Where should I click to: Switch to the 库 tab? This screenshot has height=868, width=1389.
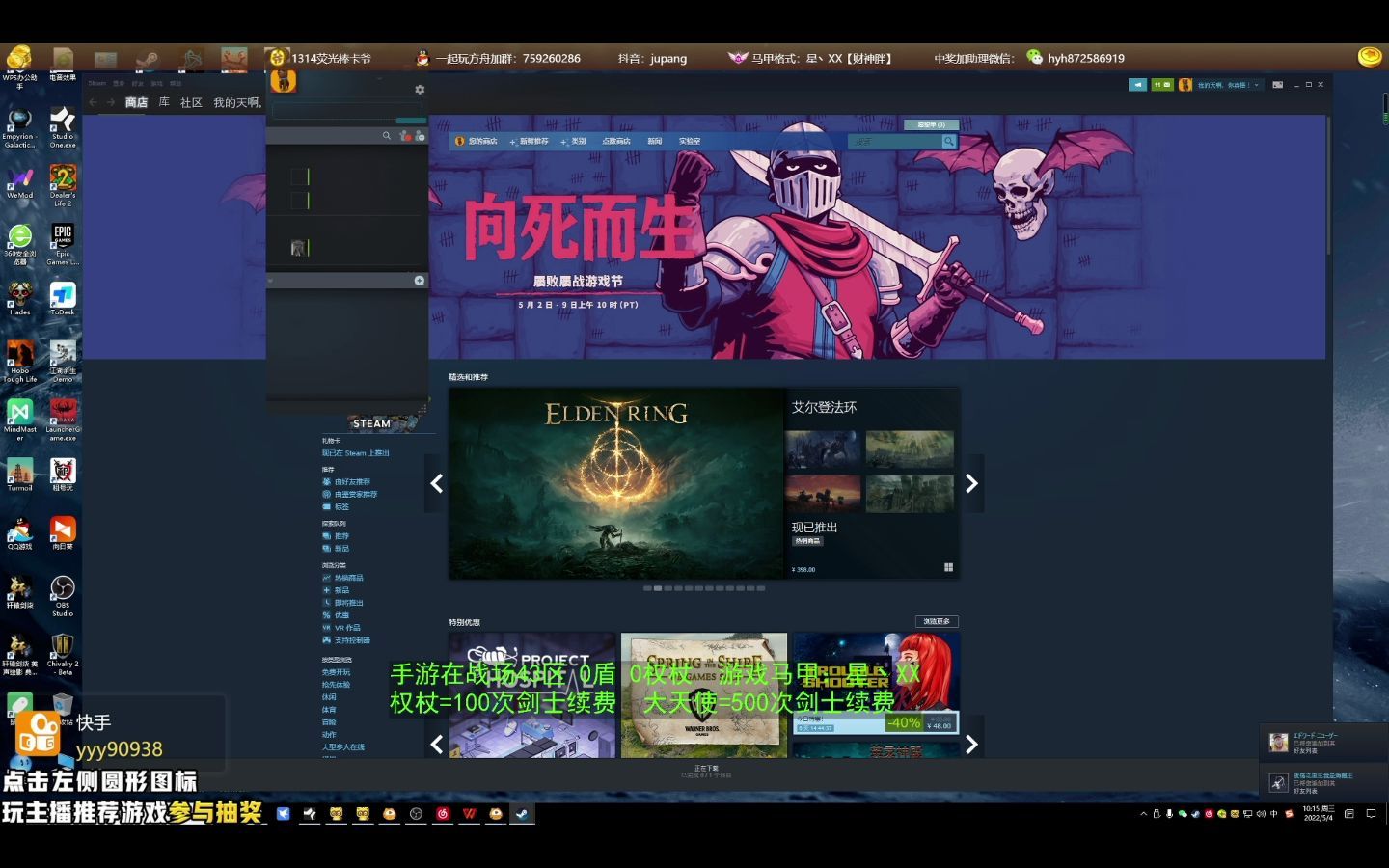pos(164,102)
